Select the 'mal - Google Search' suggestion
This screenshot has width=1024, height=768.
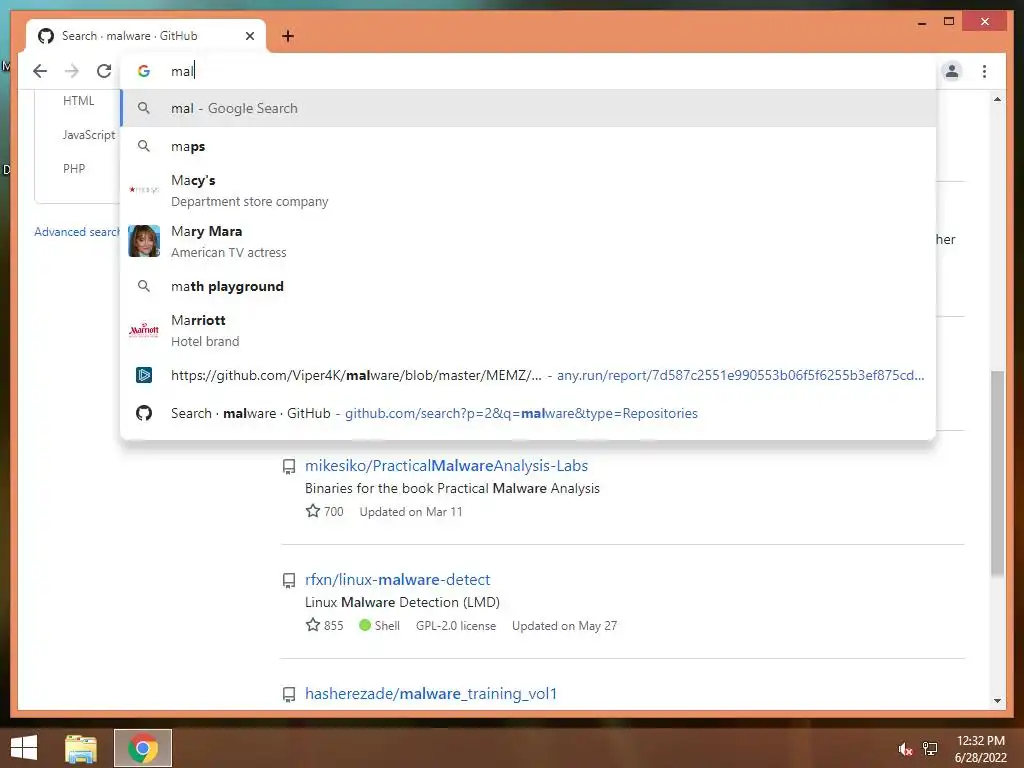528,108
